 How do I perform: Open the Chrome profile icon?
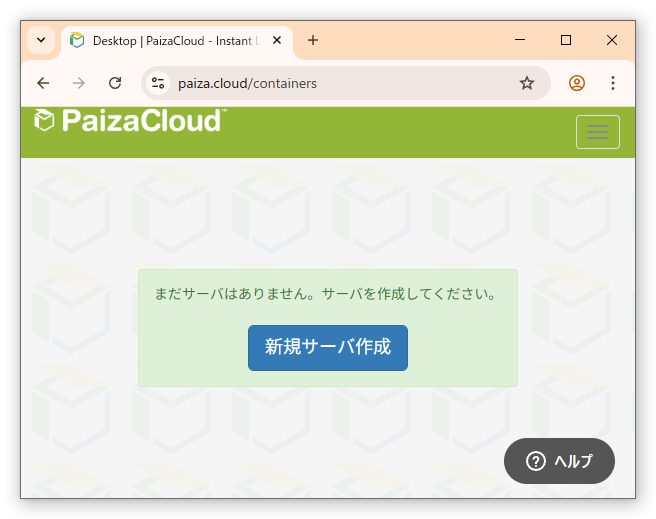(x=577, y=83)
